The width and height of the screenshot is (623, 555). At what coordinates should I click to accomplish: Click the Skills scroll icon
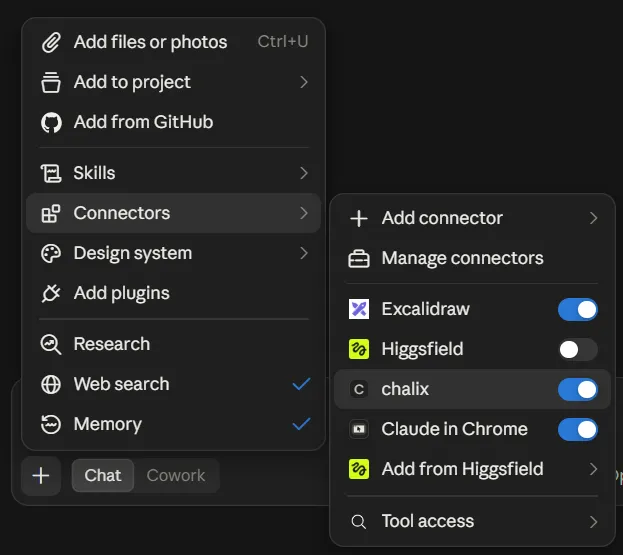(x=51, y=173)
